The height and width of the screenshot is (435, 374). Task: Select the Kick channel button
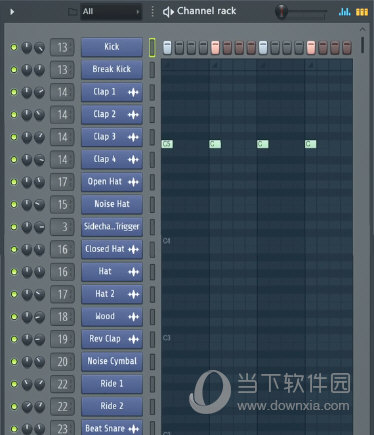point(112,47)
